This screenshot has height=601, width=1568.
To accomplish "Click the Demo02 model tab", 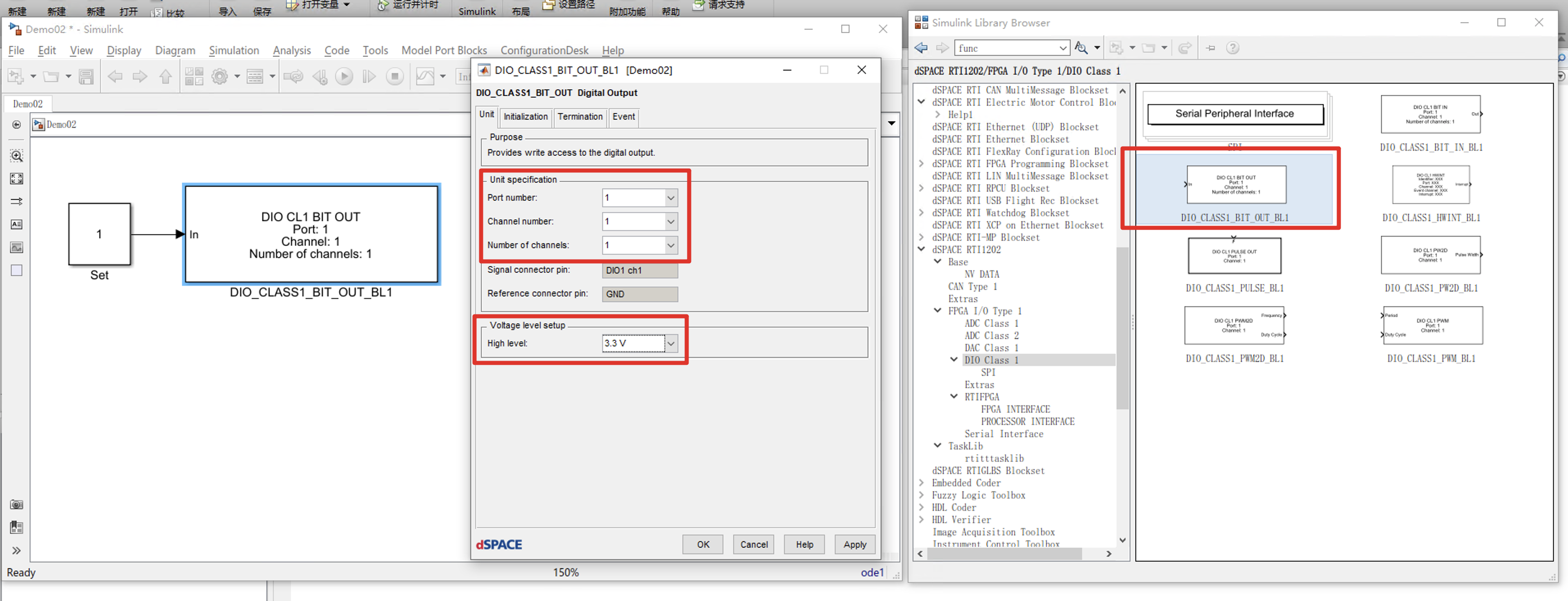I will (x=28, y=104).
